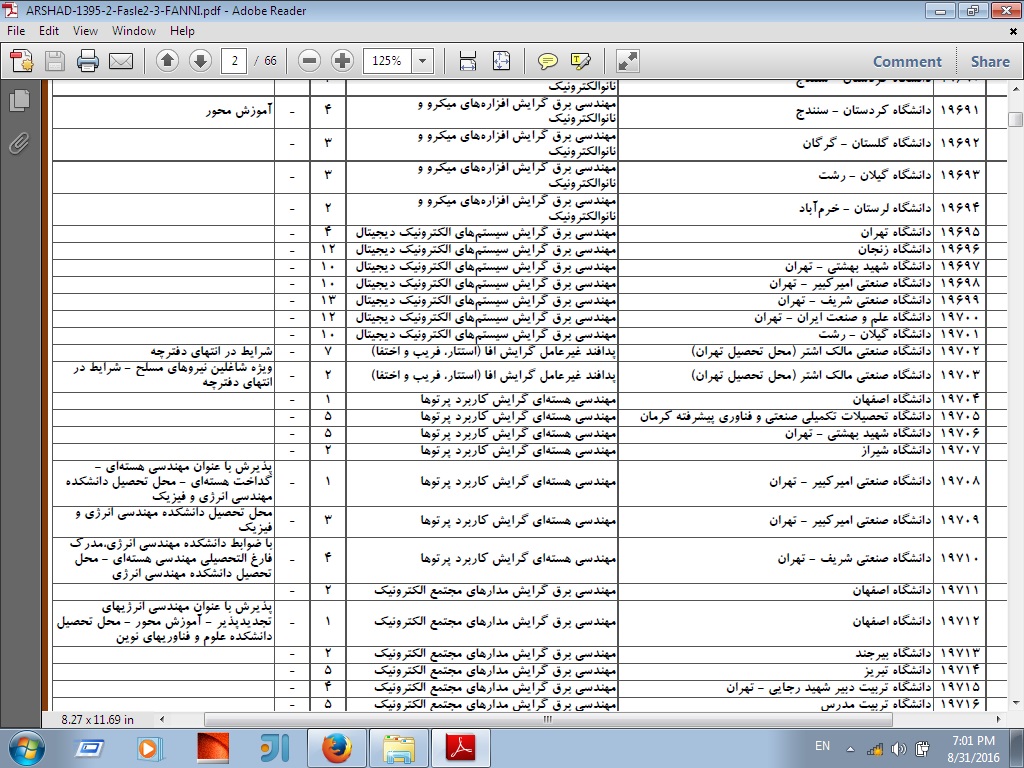This screenshot has width=1024, height=768.
Task: Open Windows Media Player from taskbar
Action: coord(150,748)
